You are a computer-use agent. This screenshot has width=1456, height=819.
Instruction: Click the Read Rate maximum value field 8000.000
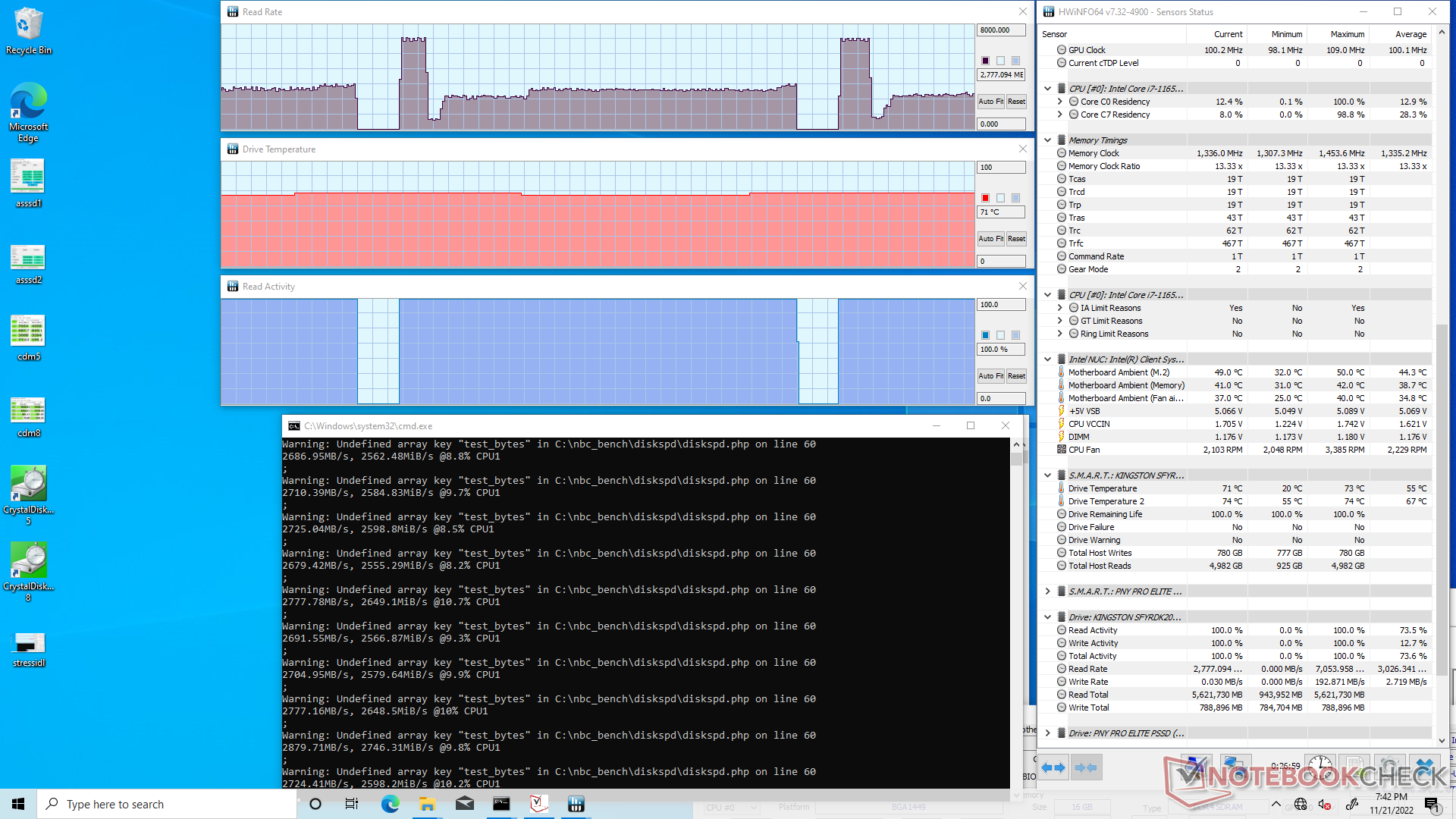click(1001, 30)
